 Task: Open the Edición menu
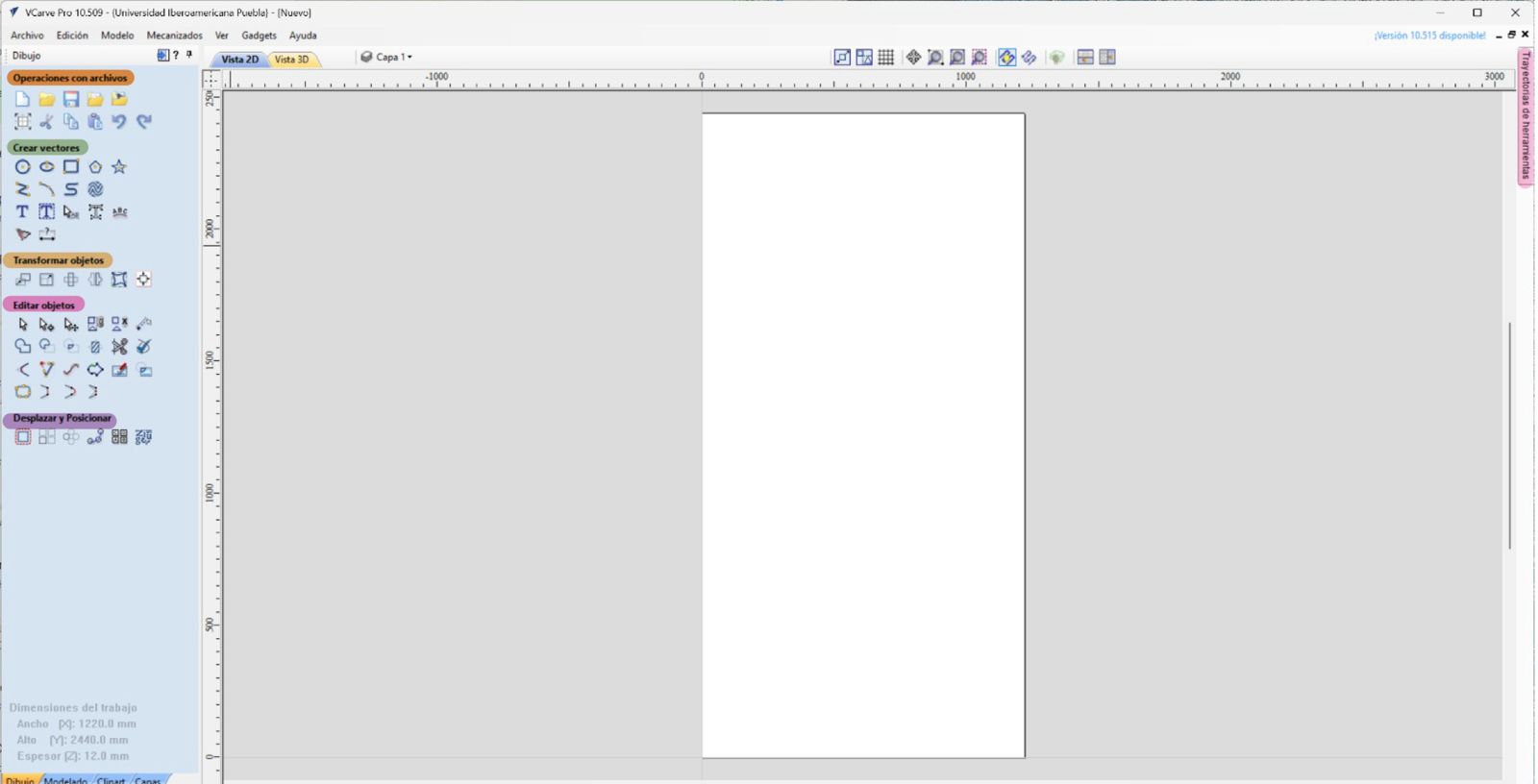[72, 36]
